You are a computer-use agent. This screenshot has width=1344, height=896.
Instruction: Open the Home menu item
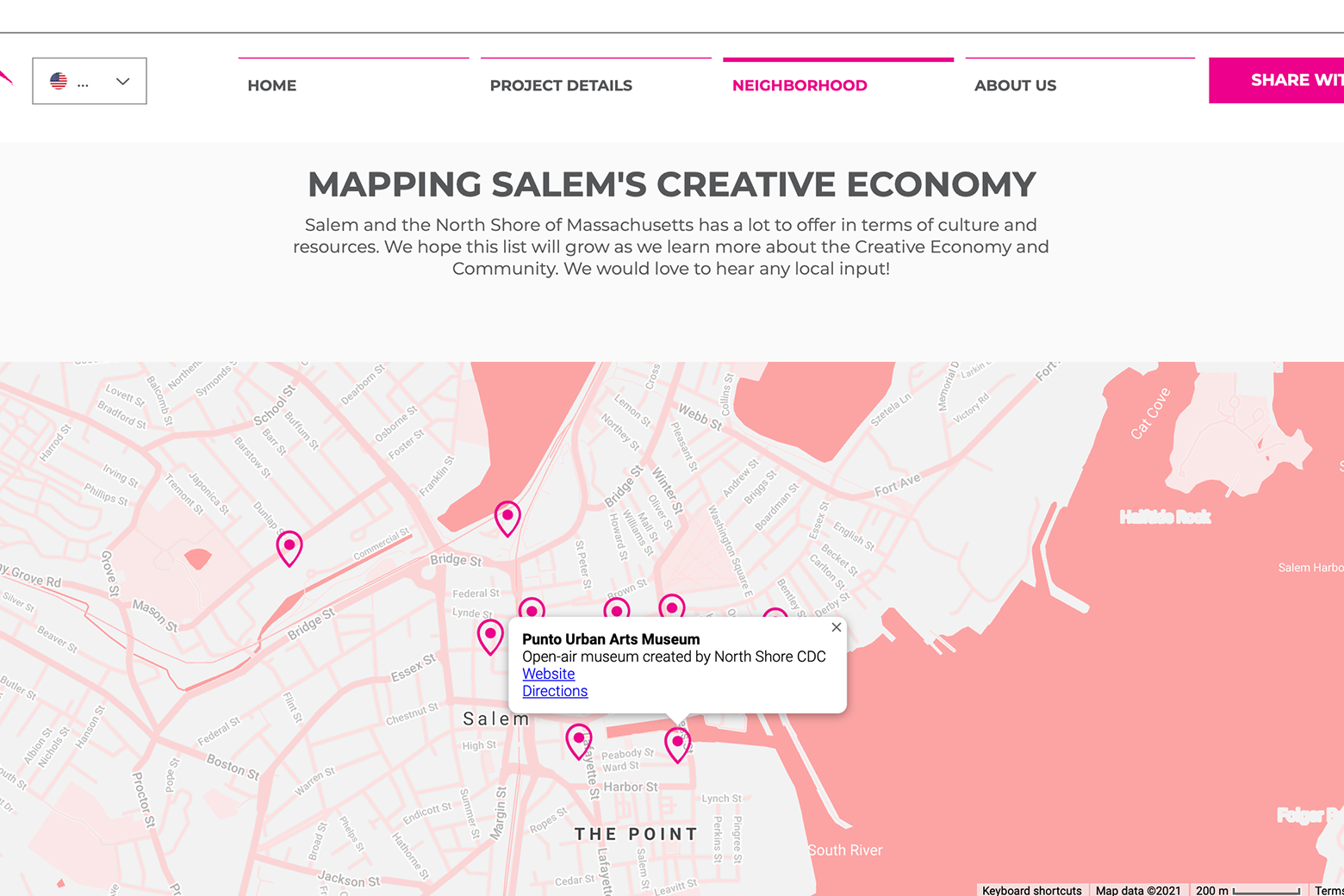[272, 85]
